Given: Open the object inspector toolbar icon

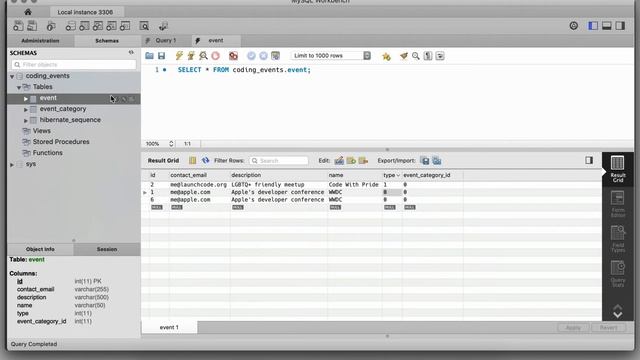Looking at the screenshot, I should tap(51, 26).
